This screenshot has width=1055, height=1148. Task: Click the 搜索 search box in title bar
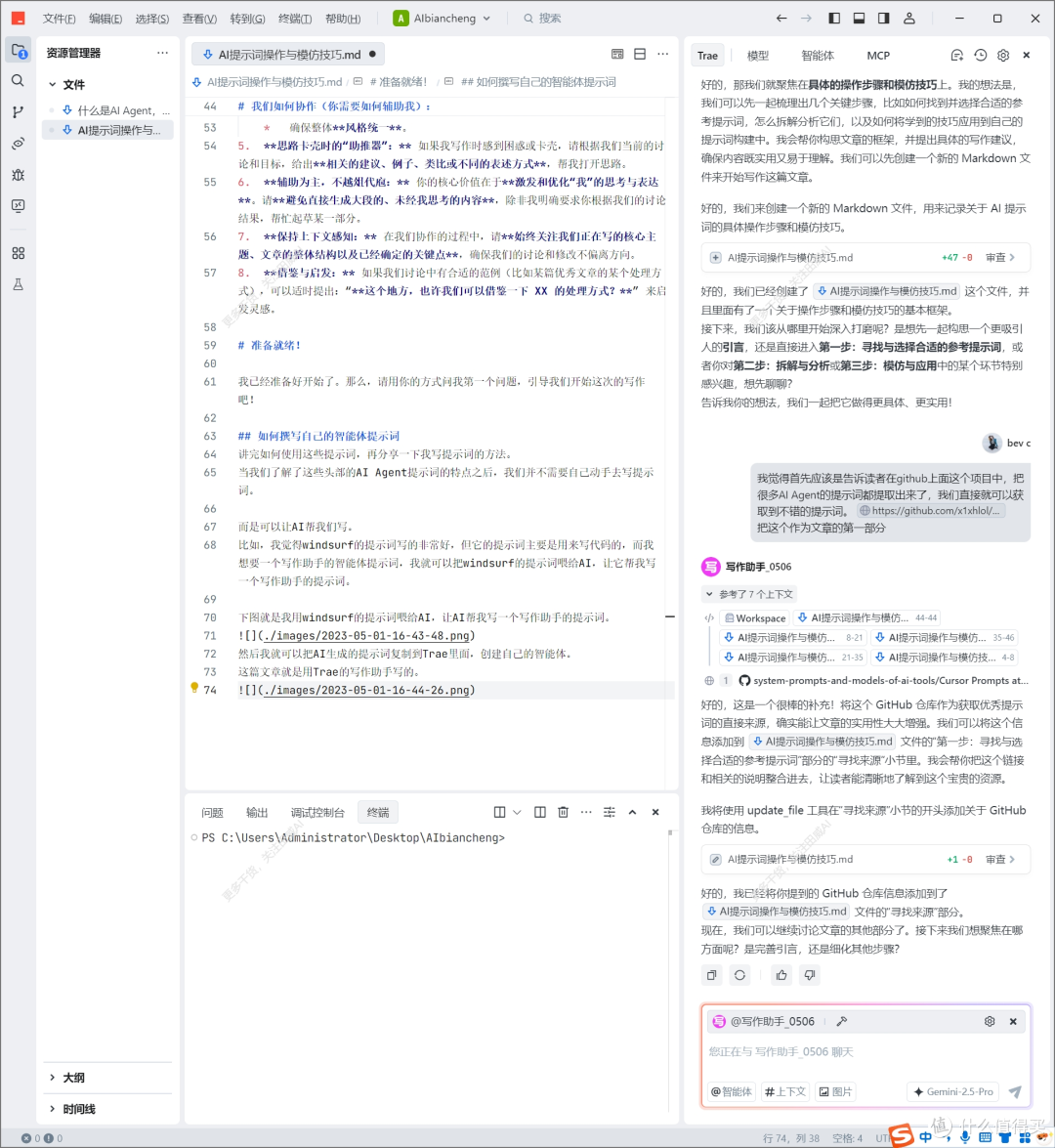point(542,19)
